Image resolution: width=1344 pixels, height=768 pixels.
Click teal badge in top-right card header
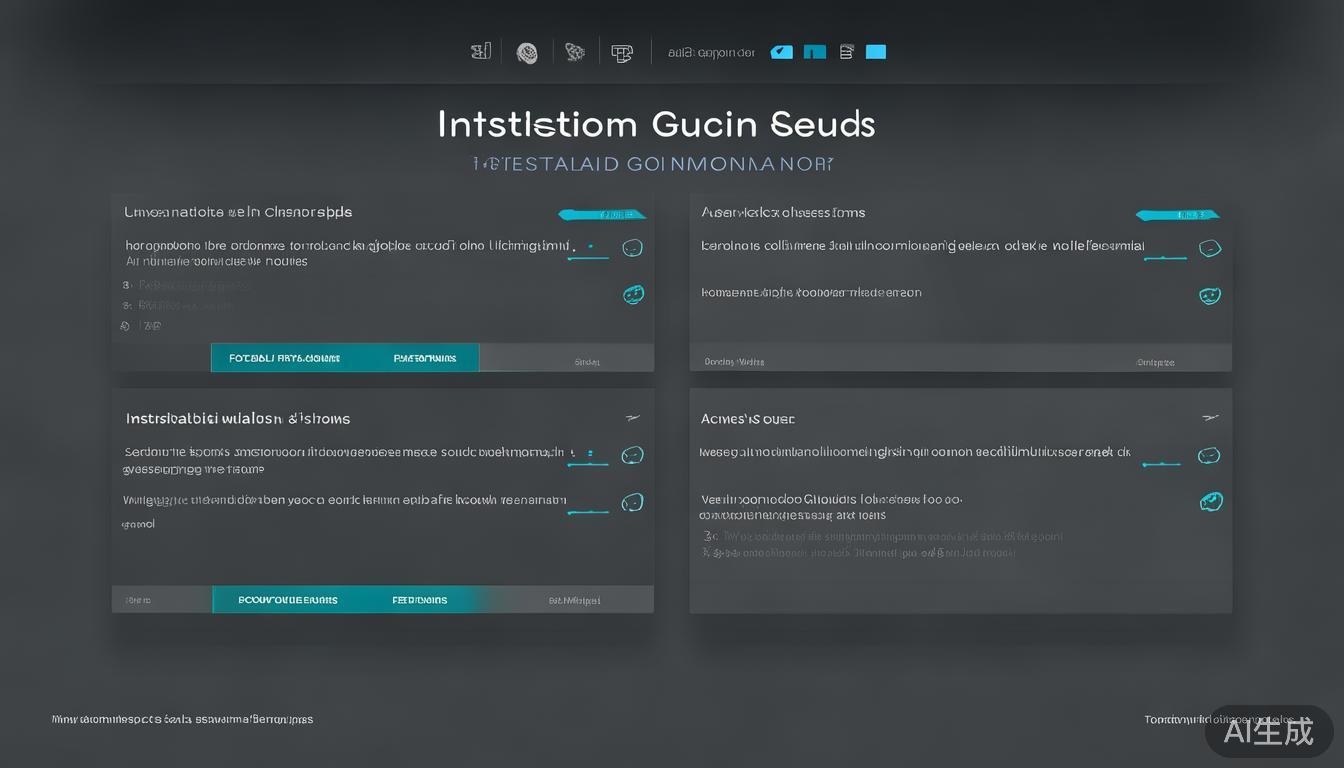(1178, 215)
